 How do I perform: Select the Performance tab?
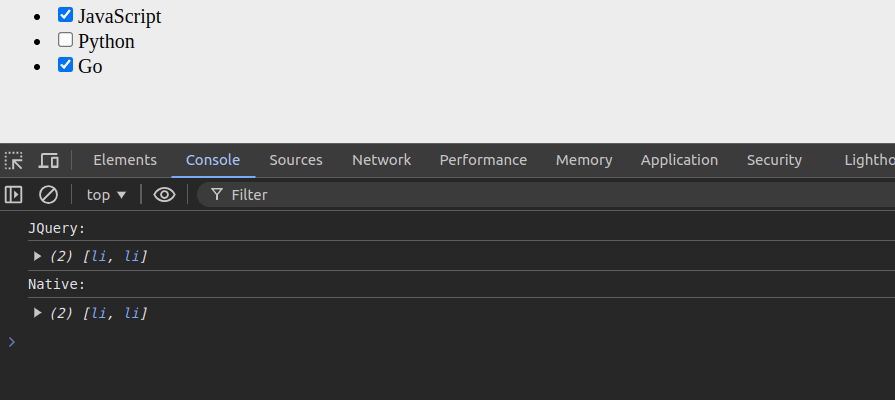pyautogui.click(x=483, y=160)
